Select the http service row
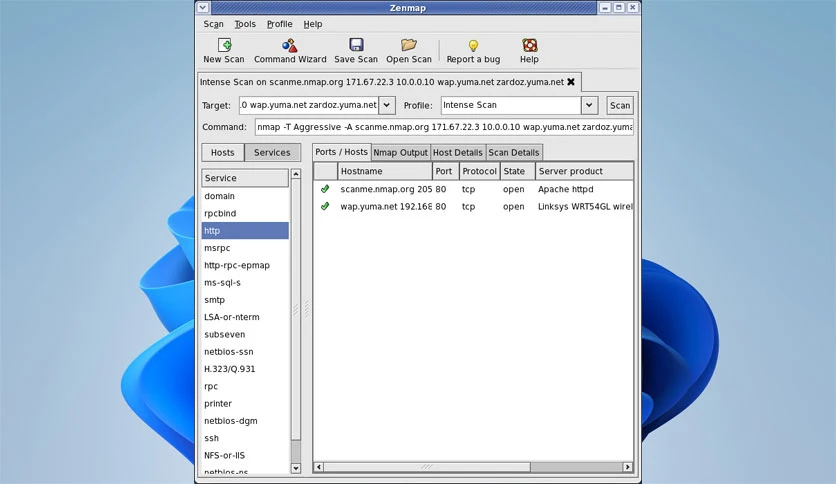 point(245,231)
